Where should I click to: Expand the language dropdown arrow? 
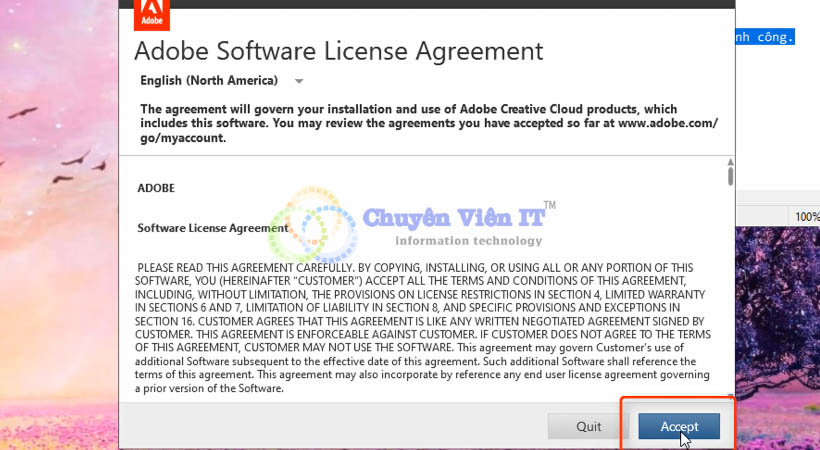(299, 81)
